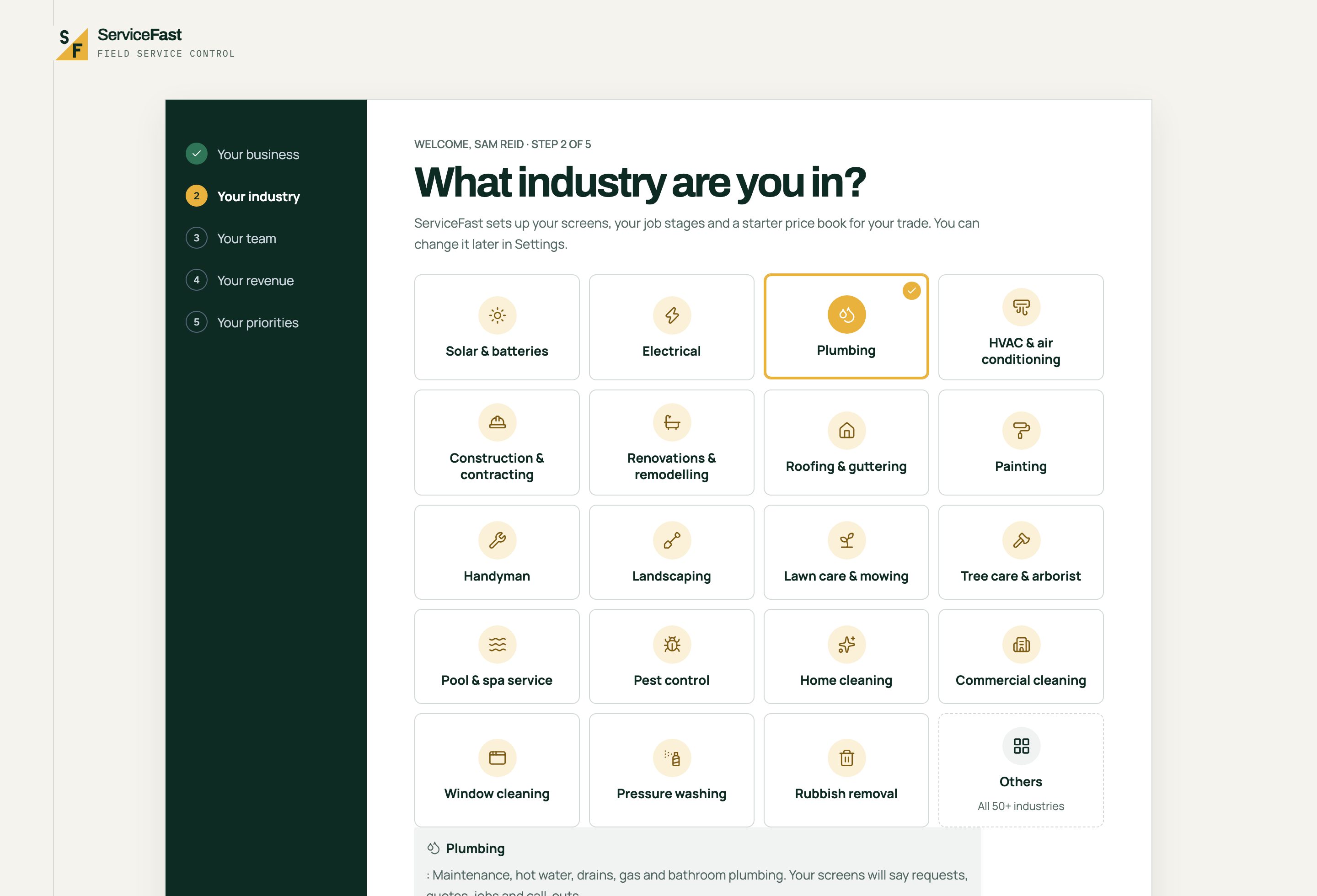Viewport: 1317px width, 896px height.
Task: Click the Landscaping shovel icon
Action: (x=672, y=540)
